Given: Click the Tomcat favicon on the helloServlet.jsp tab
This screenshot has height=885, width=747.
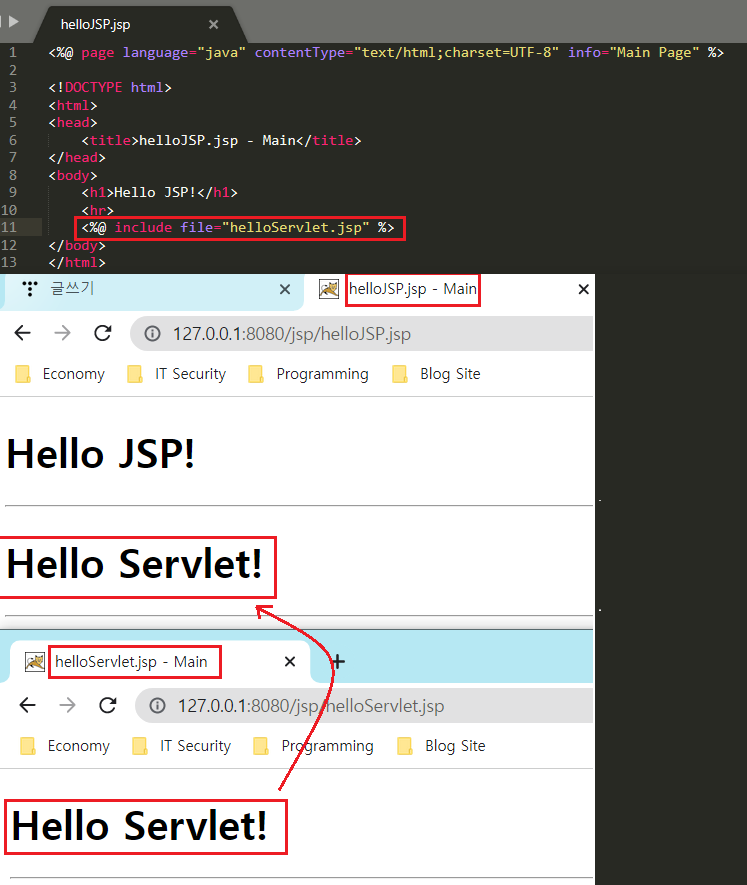Looking at the screenshot, I should click(x=34, y=661).
